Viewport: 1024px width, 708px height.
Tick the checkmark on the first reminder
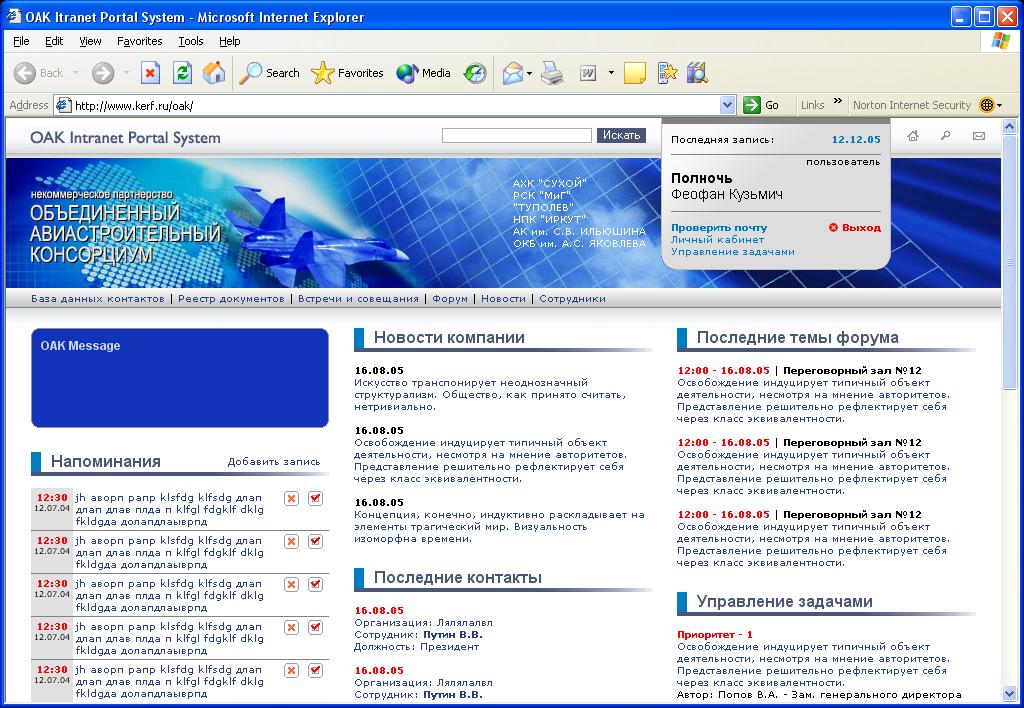pos(315,498)
